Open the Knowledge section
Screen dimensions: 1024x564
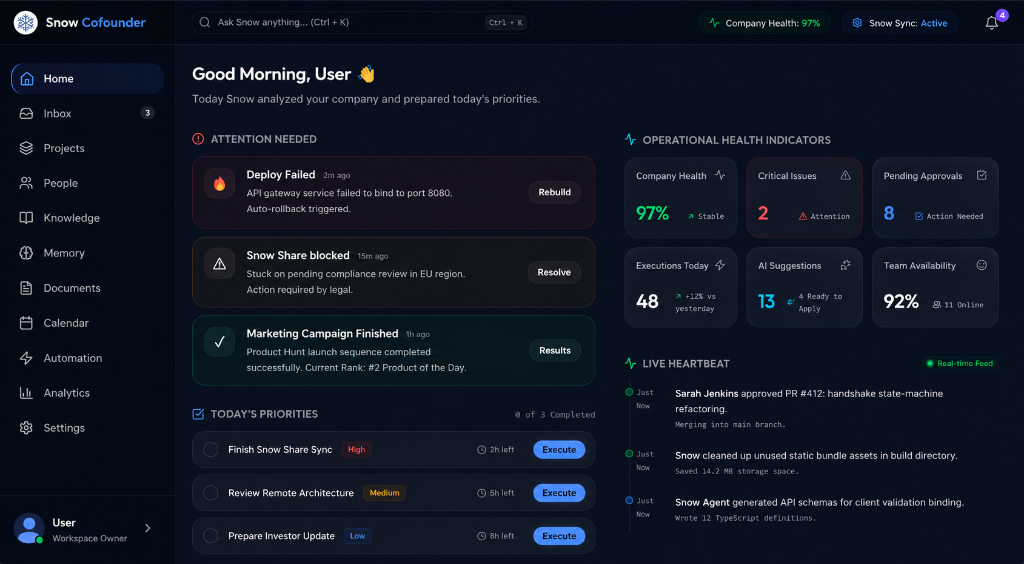pyautogui.click(x=88, y=218)
